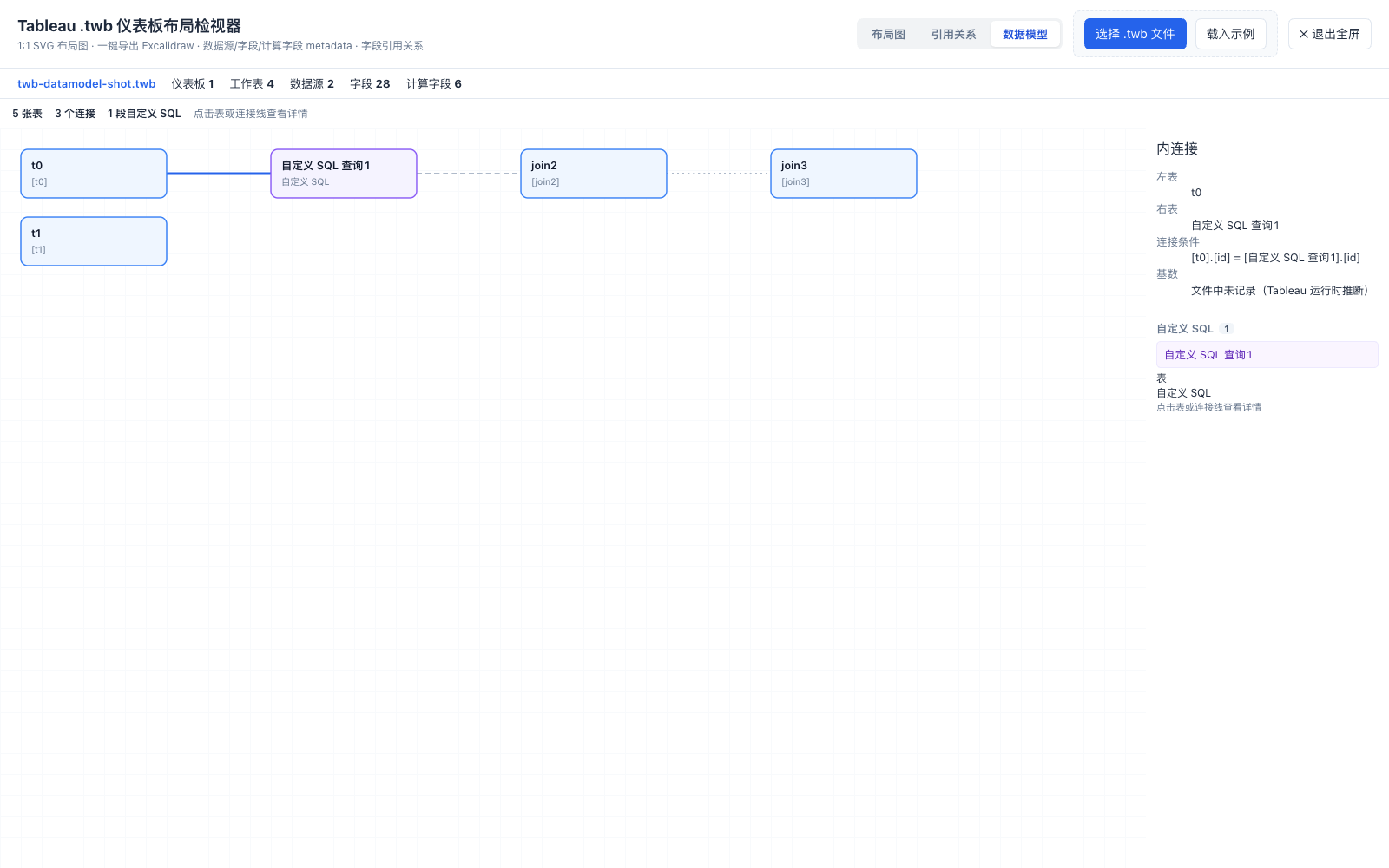Switch to the 布局图 tab

click(x=888, y=34)
